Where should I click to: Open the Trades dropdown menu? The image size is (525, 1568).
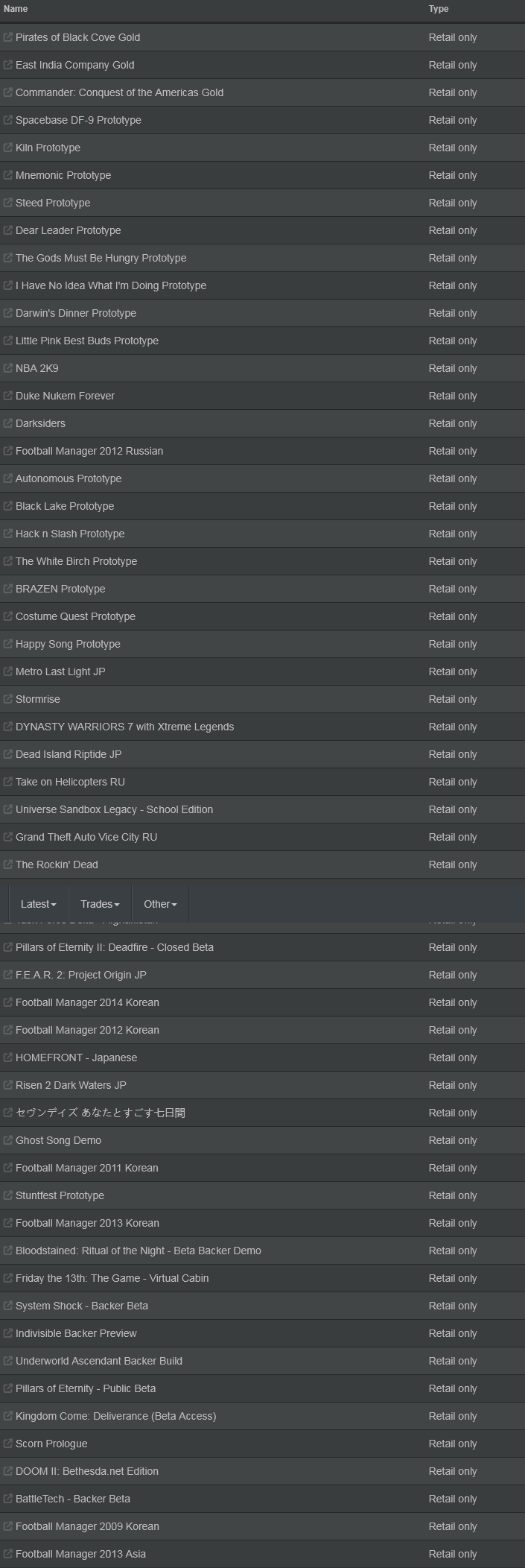point(100,904)
